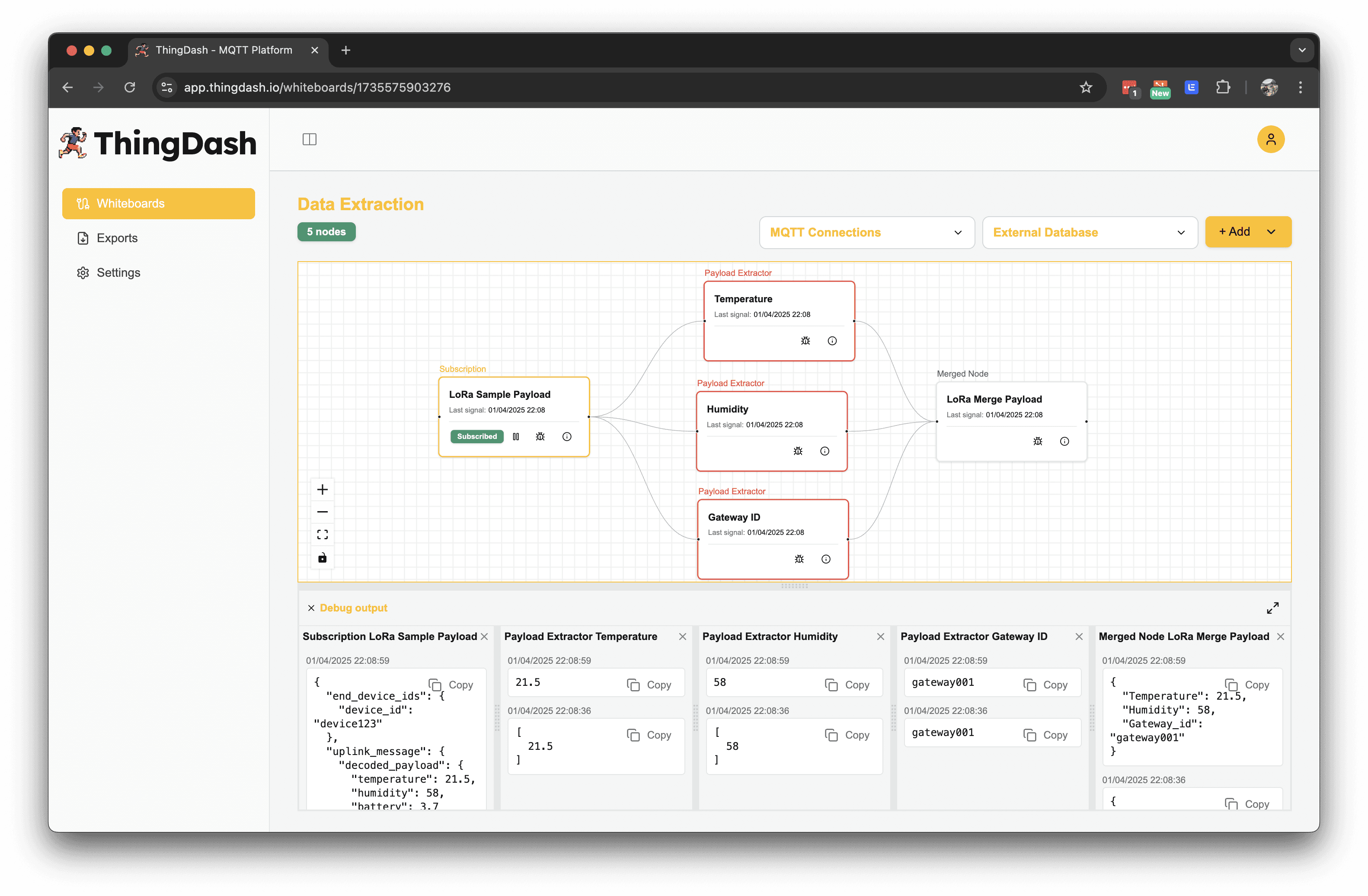The image size is (1368, 896).
Task: Close the Merged Node LoRa Merge Payload debug column
Action: (1280, 637)
